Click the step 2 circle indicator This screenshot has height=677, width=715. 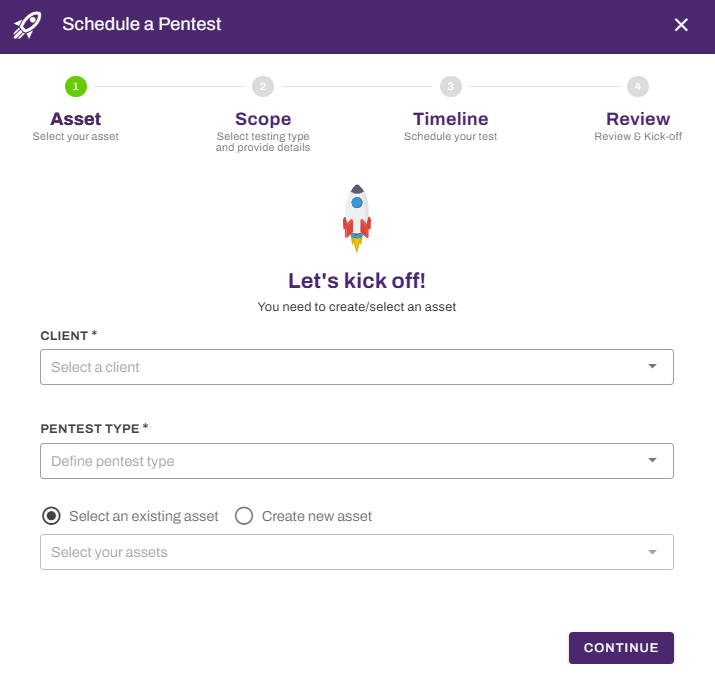click(263, 86)
